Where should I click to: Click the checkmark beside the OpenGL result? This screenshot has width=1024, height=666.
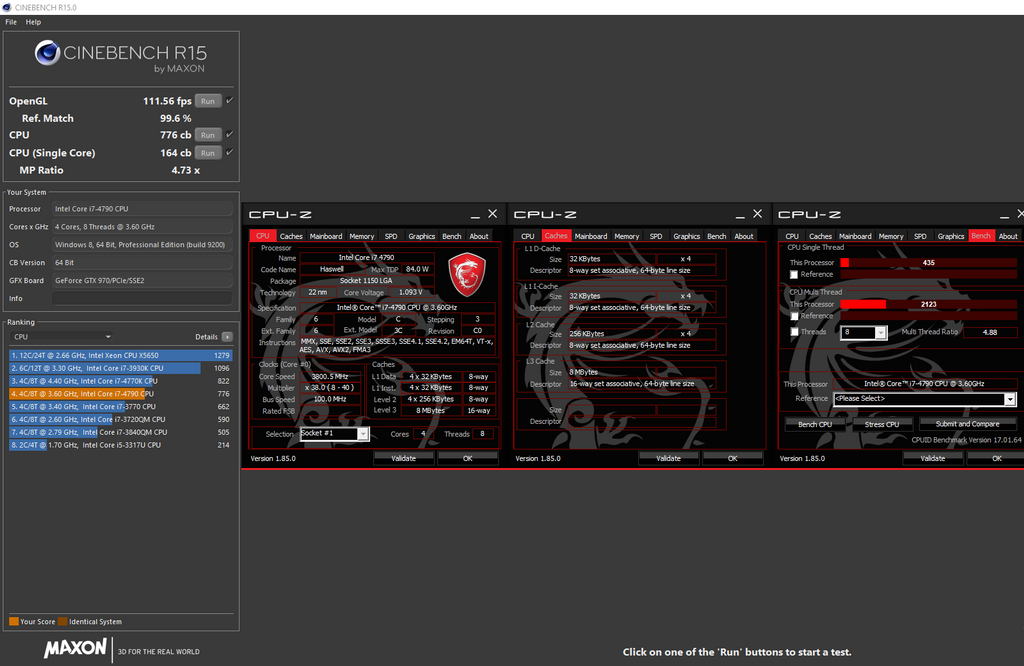point(232,100)
